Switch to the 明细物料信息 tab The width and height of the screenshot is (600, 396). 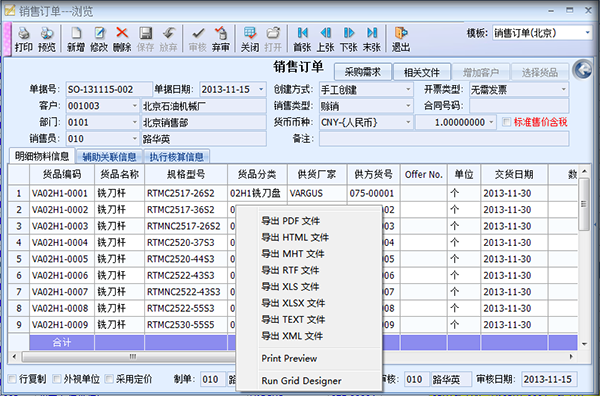tap(42, 156)
